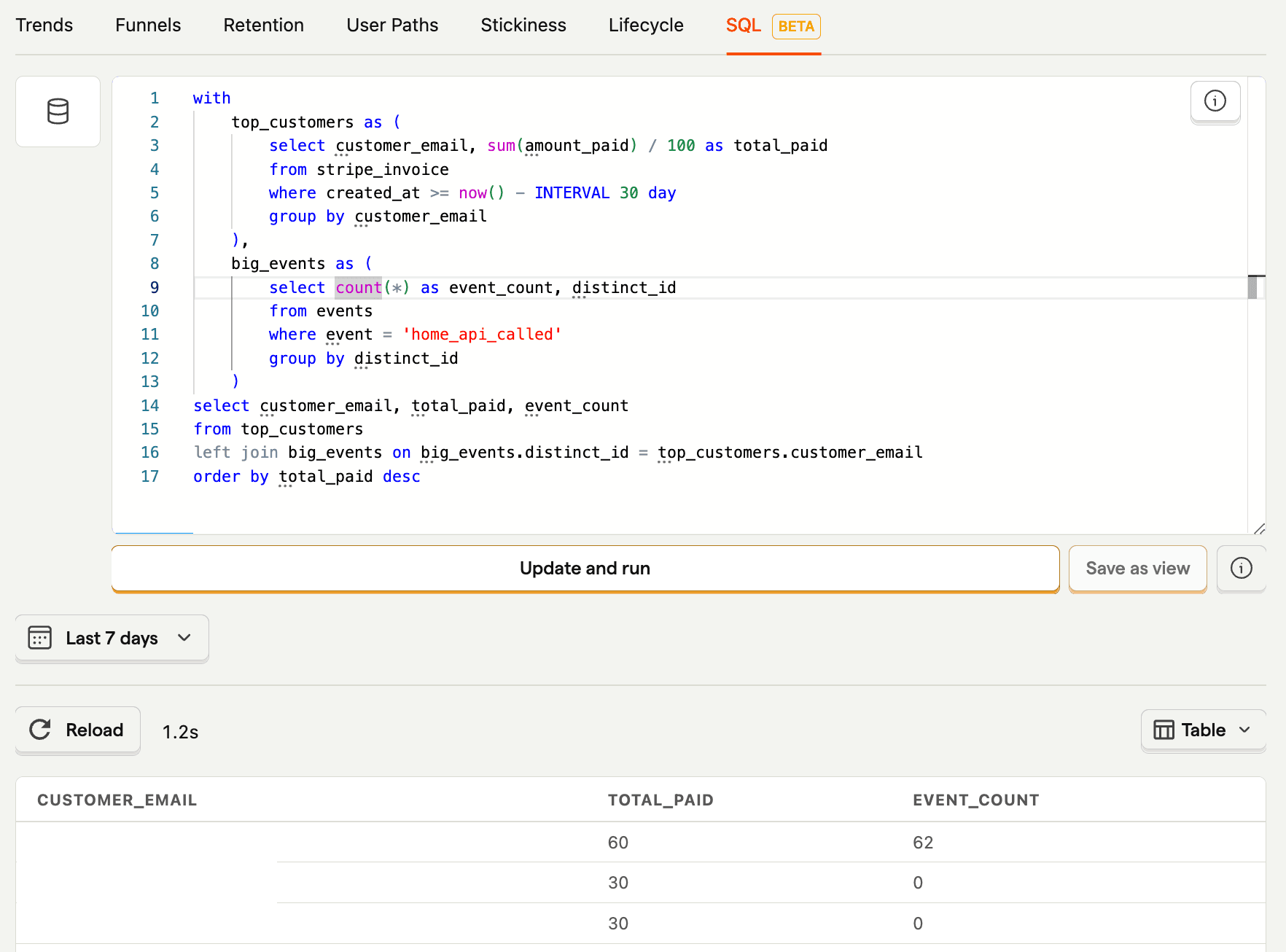Image resolution: width=1286 pixels, height=952 pixels.
Task: Click the info icon beside Save as view
Action: pyautogui.click(x=1241, y=568)
